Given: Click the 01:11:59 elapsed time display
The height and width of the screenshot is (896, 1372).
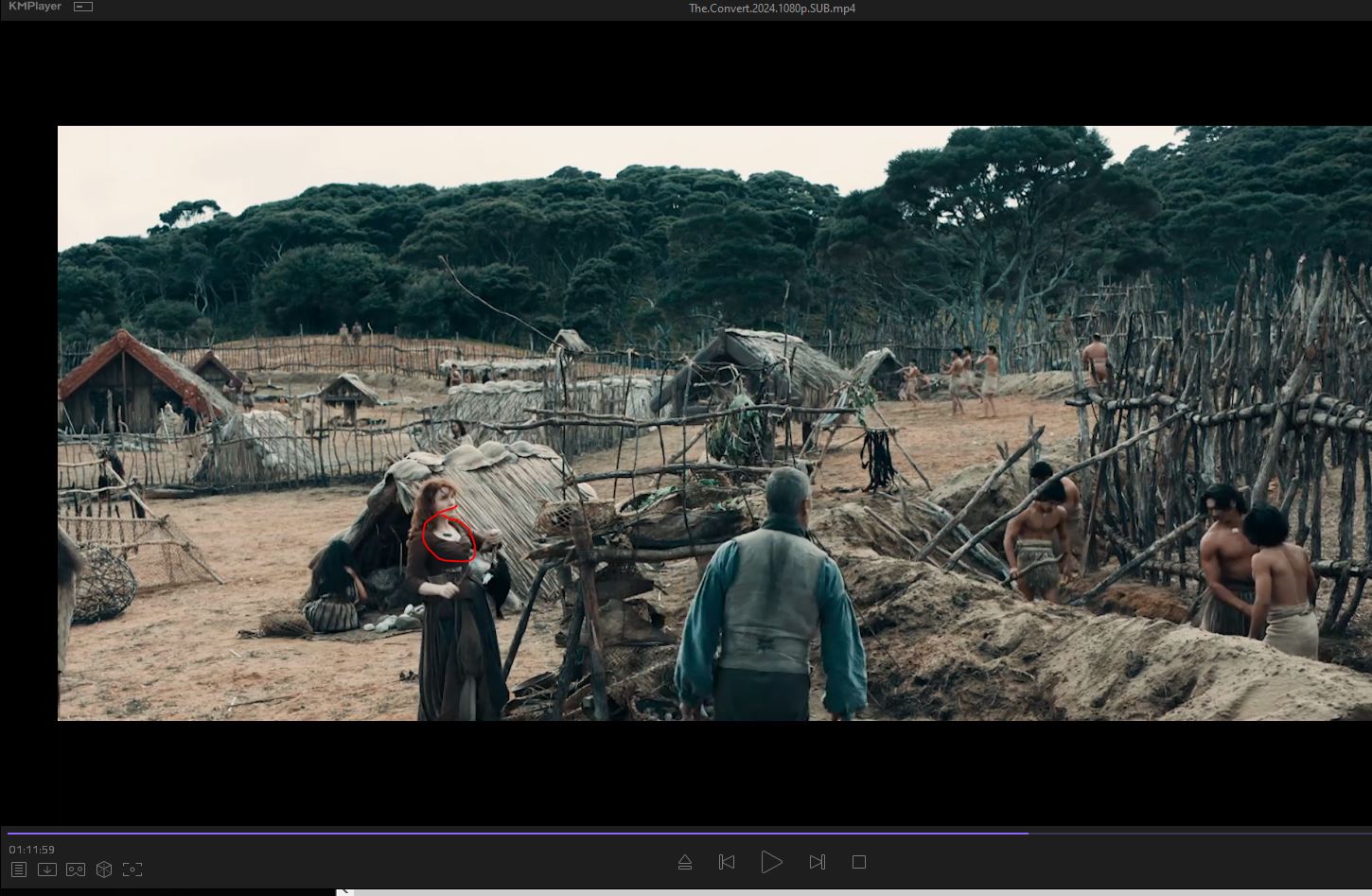Looking at the screenshot, I should click(x=31, y=850).
